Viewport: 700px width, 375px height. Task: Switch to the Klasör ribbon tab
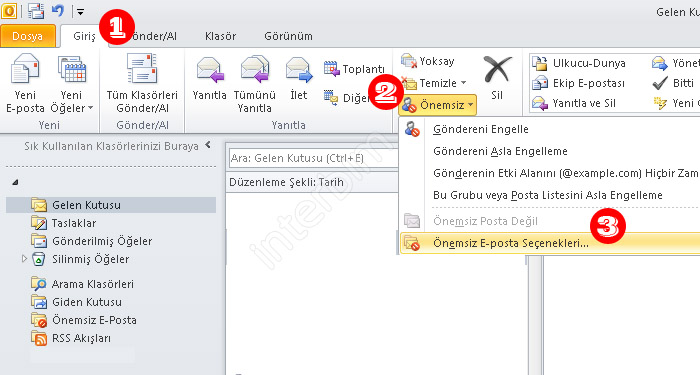point(221,36)
